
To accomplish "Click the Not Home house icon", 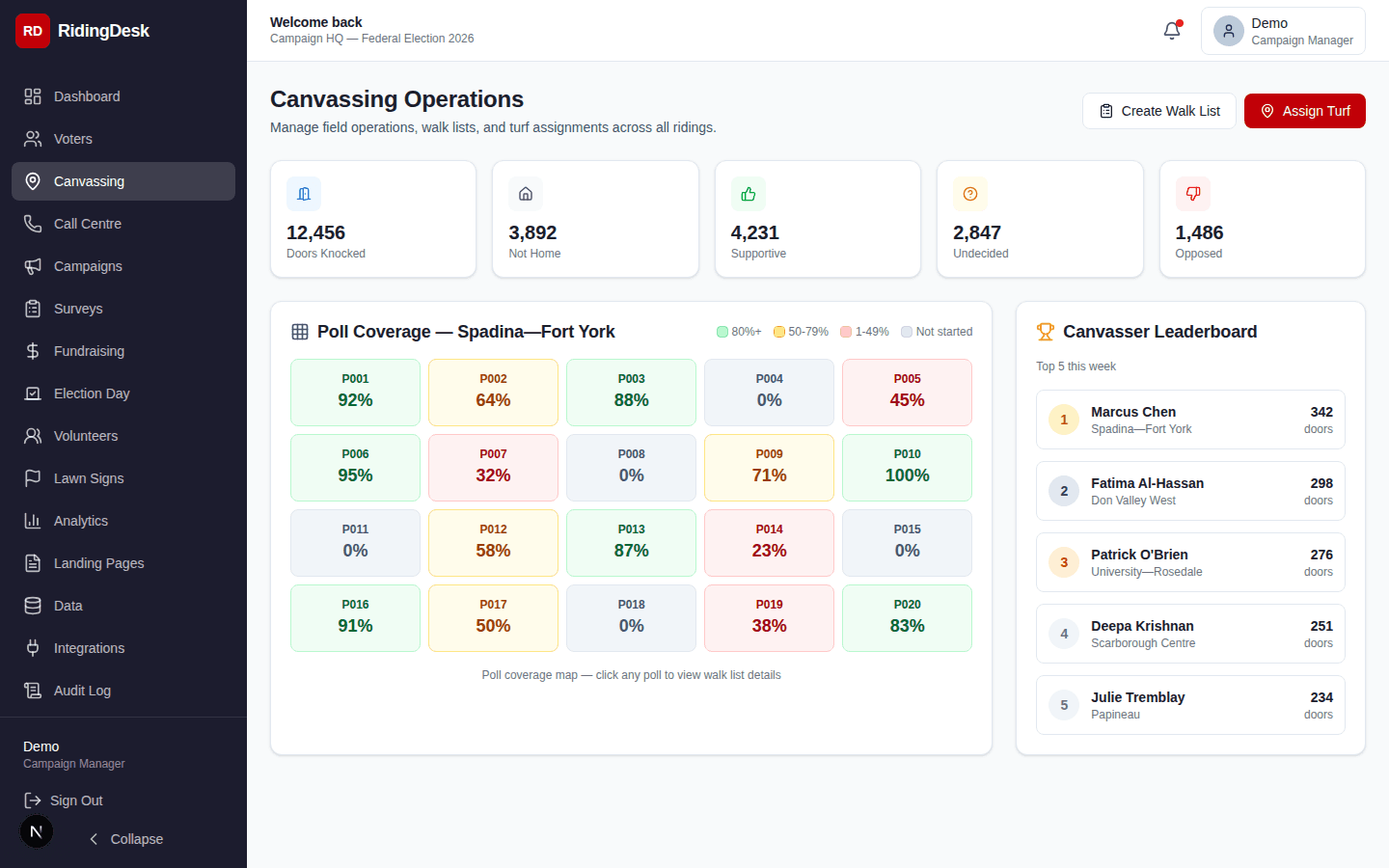I will (526, 194).
